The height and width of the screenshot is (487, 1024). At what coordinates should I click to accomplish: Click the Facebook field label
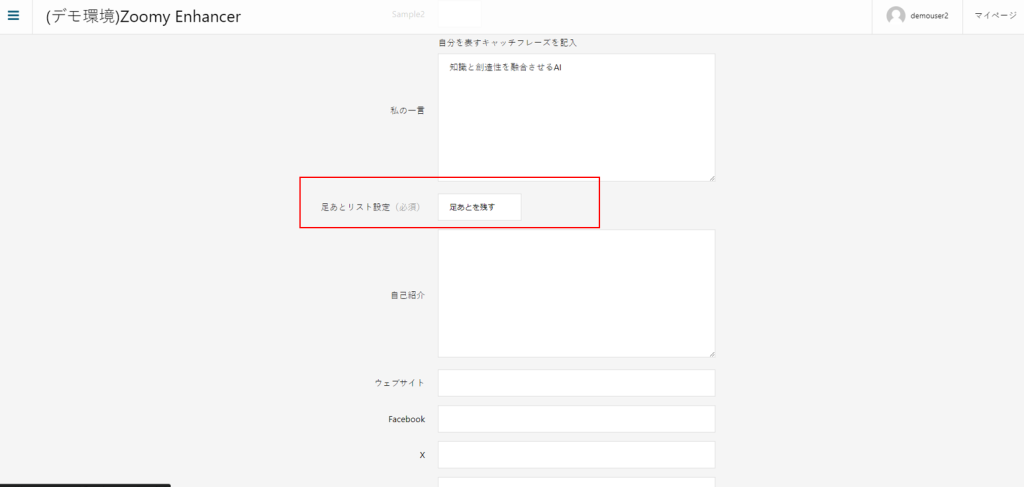point(407,419)
